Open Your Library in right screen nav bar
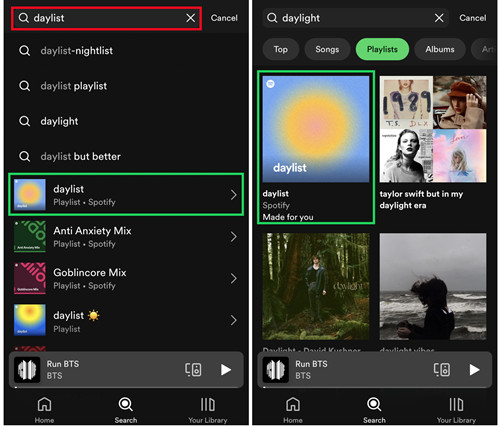 (456, 410)
